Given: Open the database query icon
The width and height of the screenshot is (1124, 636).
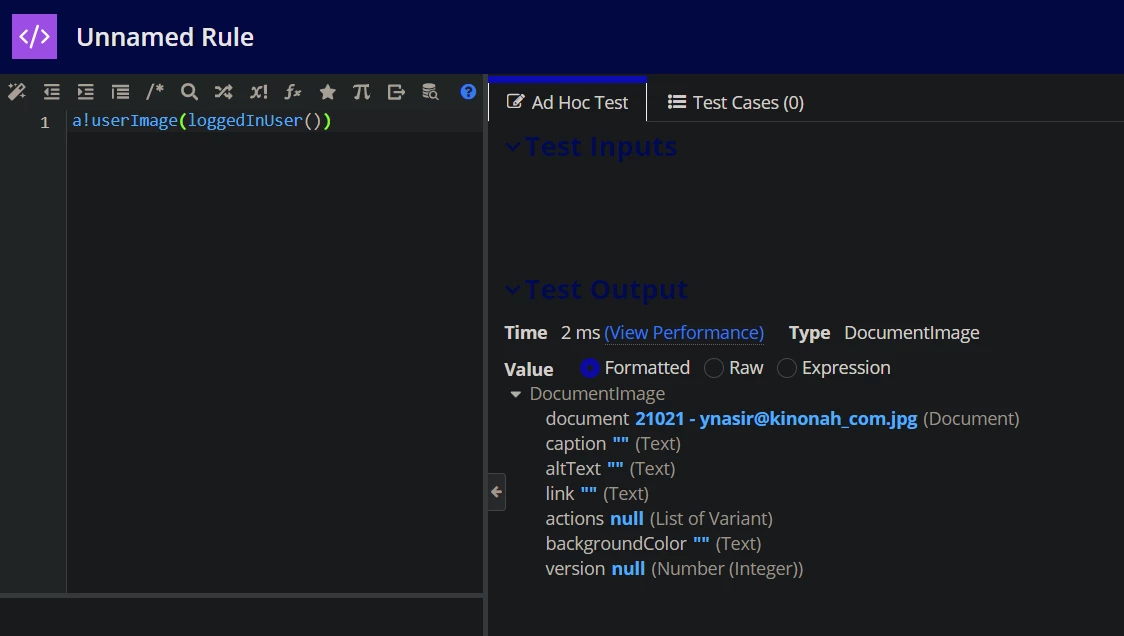Looking at the screenshot, I should pos(430,92).
